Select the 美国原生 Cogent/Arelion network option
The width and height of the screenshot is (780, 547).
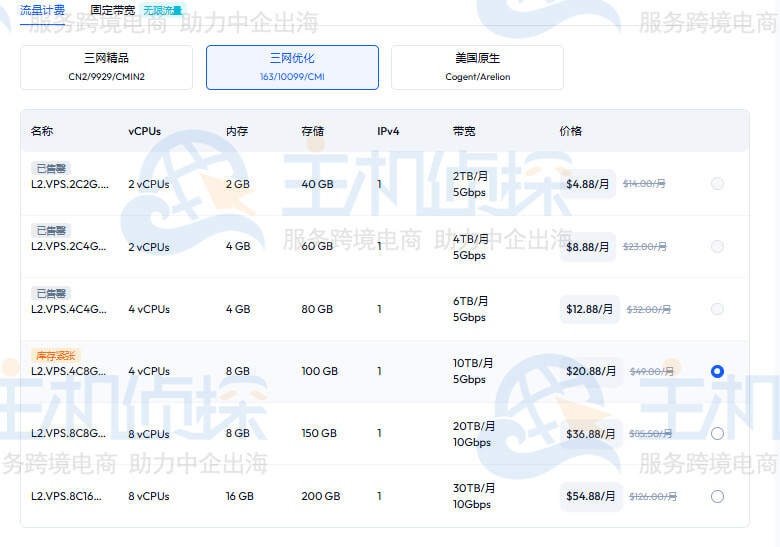pyautogui.click(x=478, y=68)
